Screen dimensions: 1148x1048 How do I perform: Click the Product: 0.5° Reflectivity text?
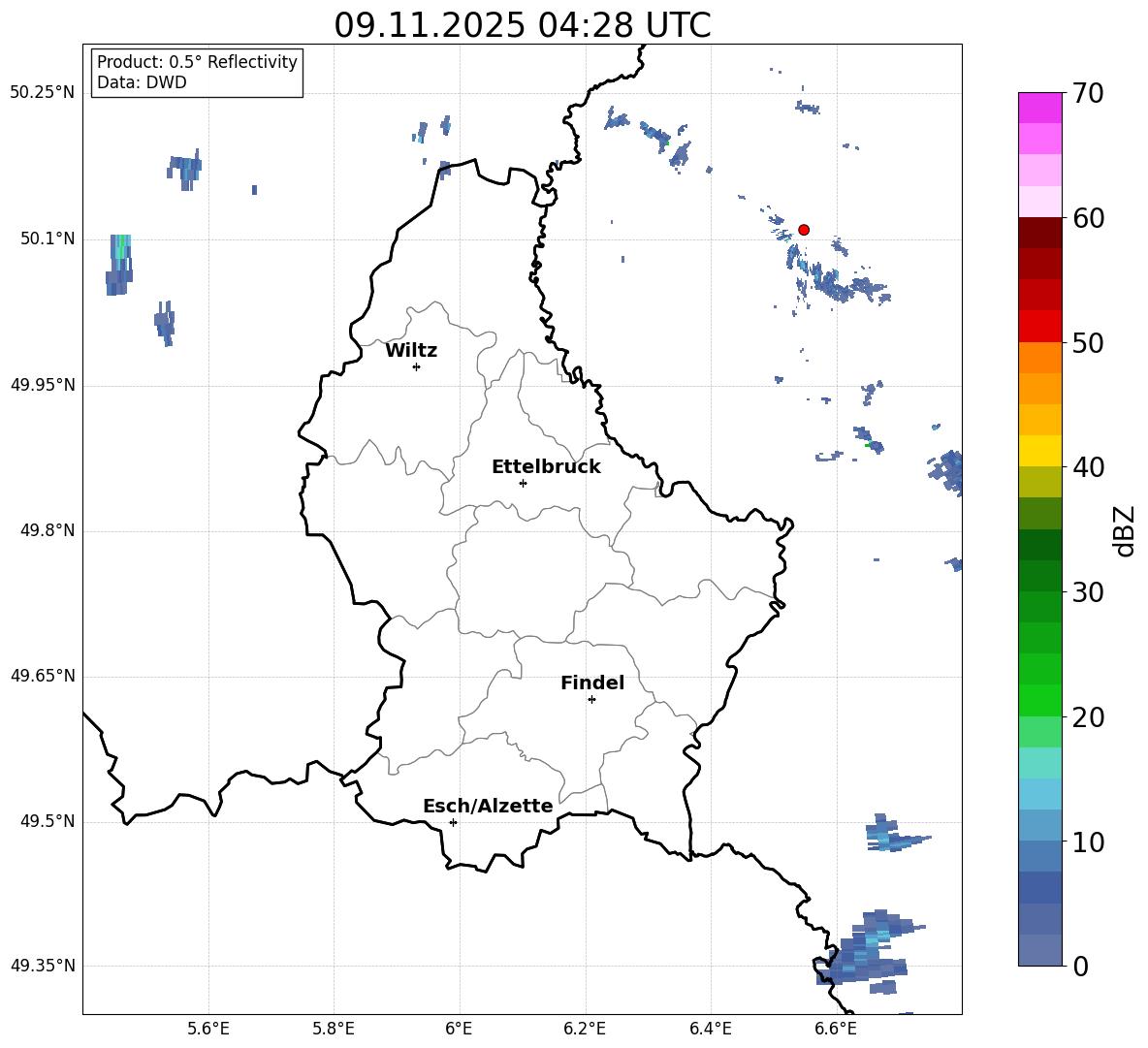pyautogui.click(x=197, y=62)
